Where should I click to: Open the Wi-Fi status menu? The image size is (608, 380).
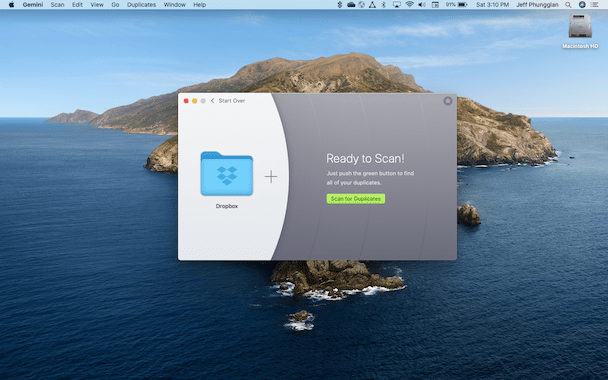[409, 5]
